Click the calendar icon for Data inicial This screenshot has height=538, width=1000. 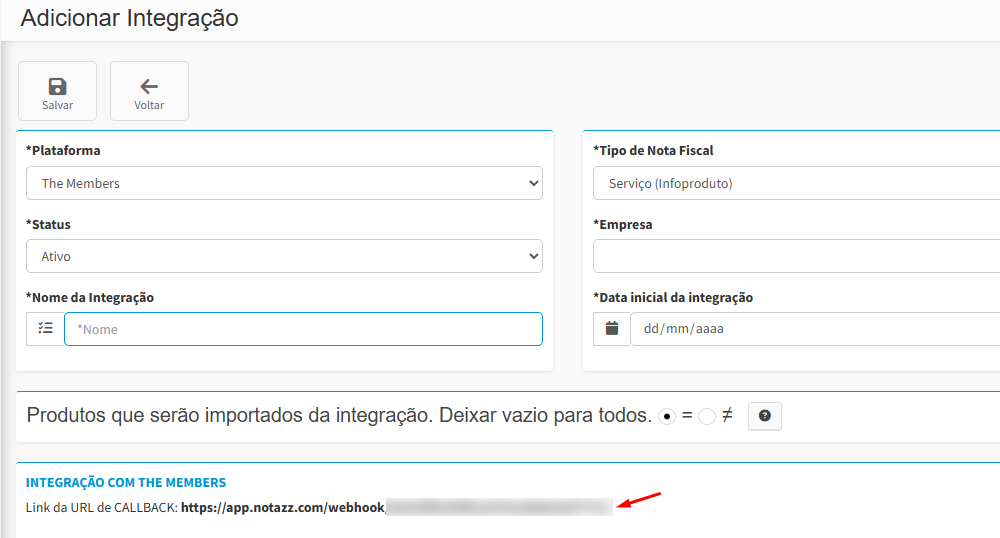point(612,329)
